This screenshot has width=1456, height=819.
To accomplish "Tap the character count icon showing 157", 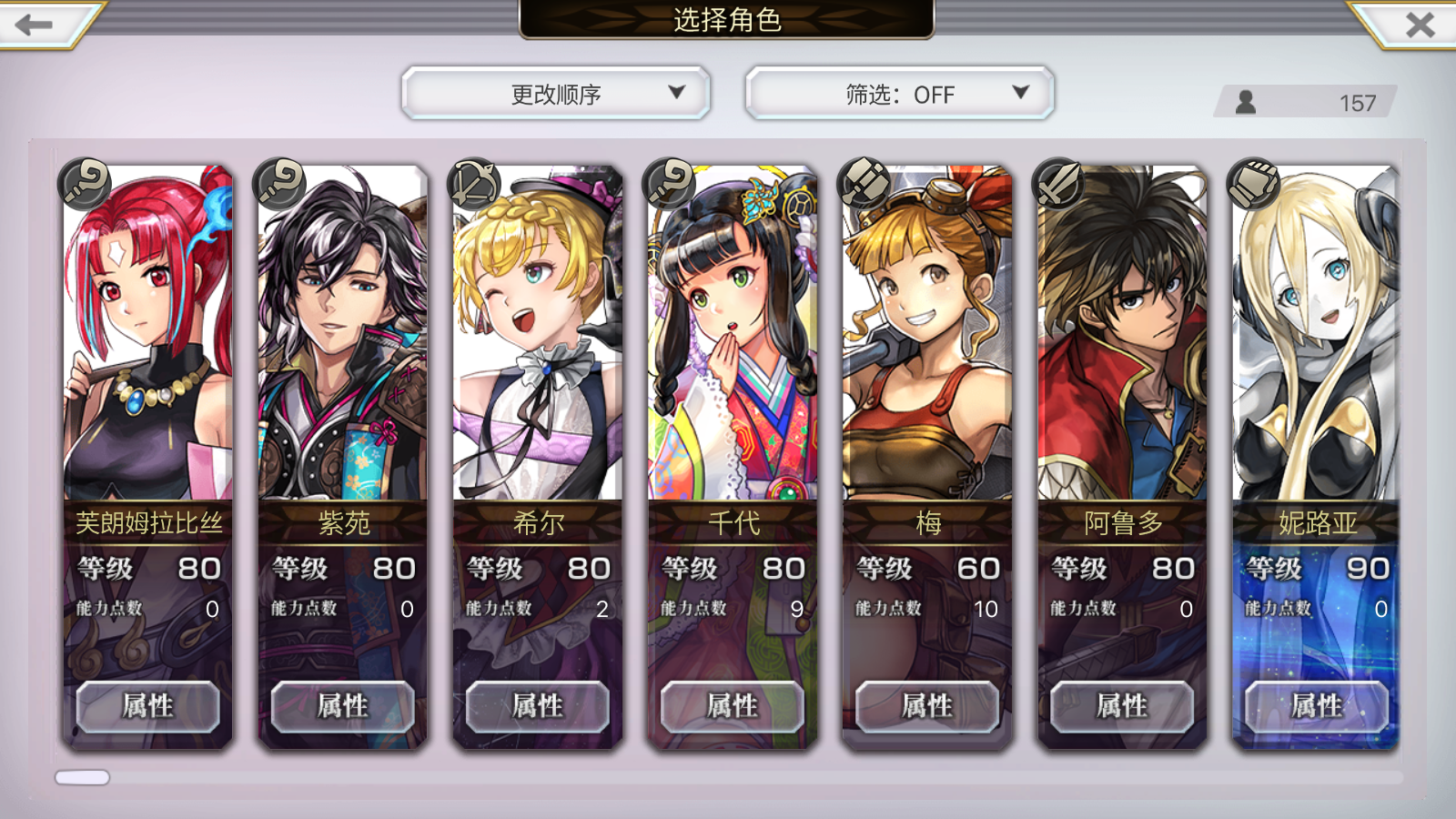I will (x=1246, y=102).
